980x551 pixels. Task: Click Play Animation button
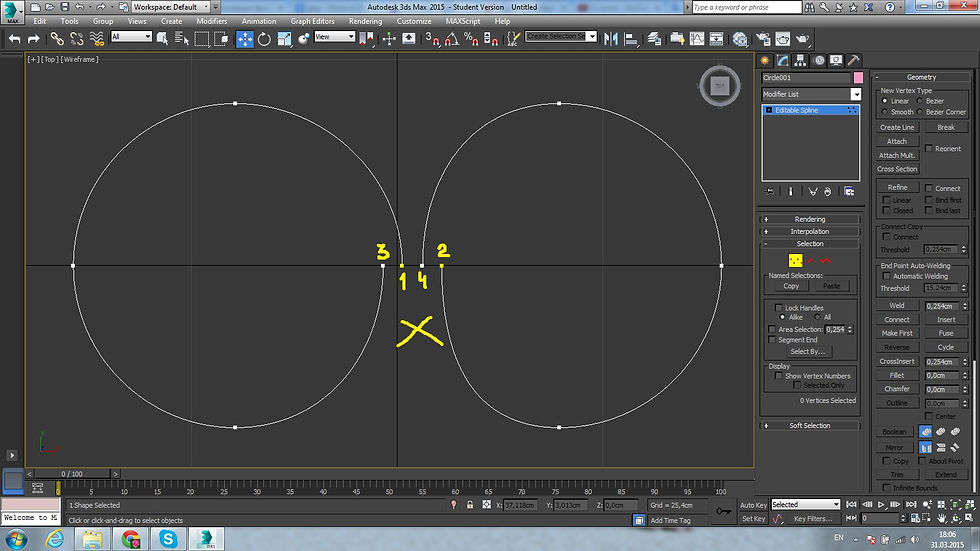(881, 504)
